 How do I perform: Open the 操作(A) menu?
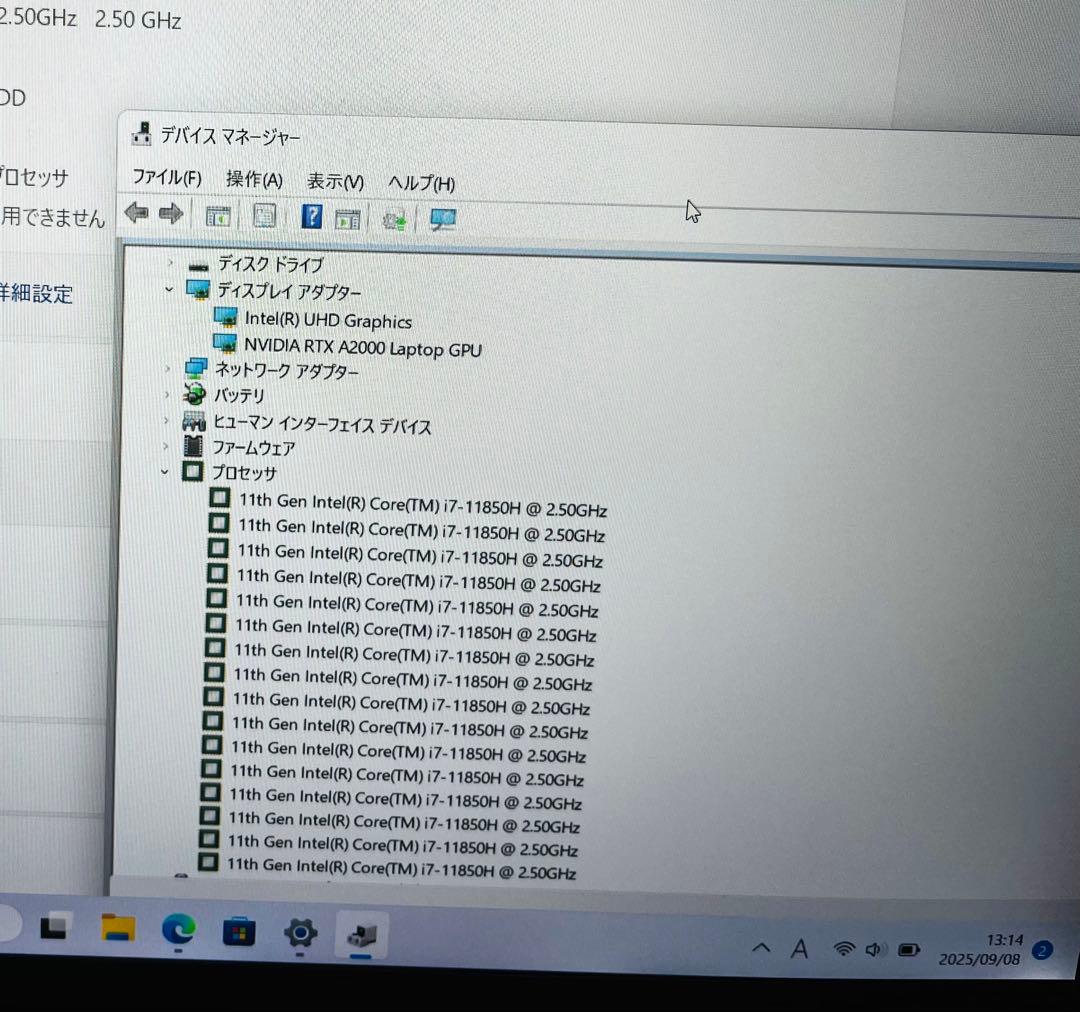tap(255, 179)
